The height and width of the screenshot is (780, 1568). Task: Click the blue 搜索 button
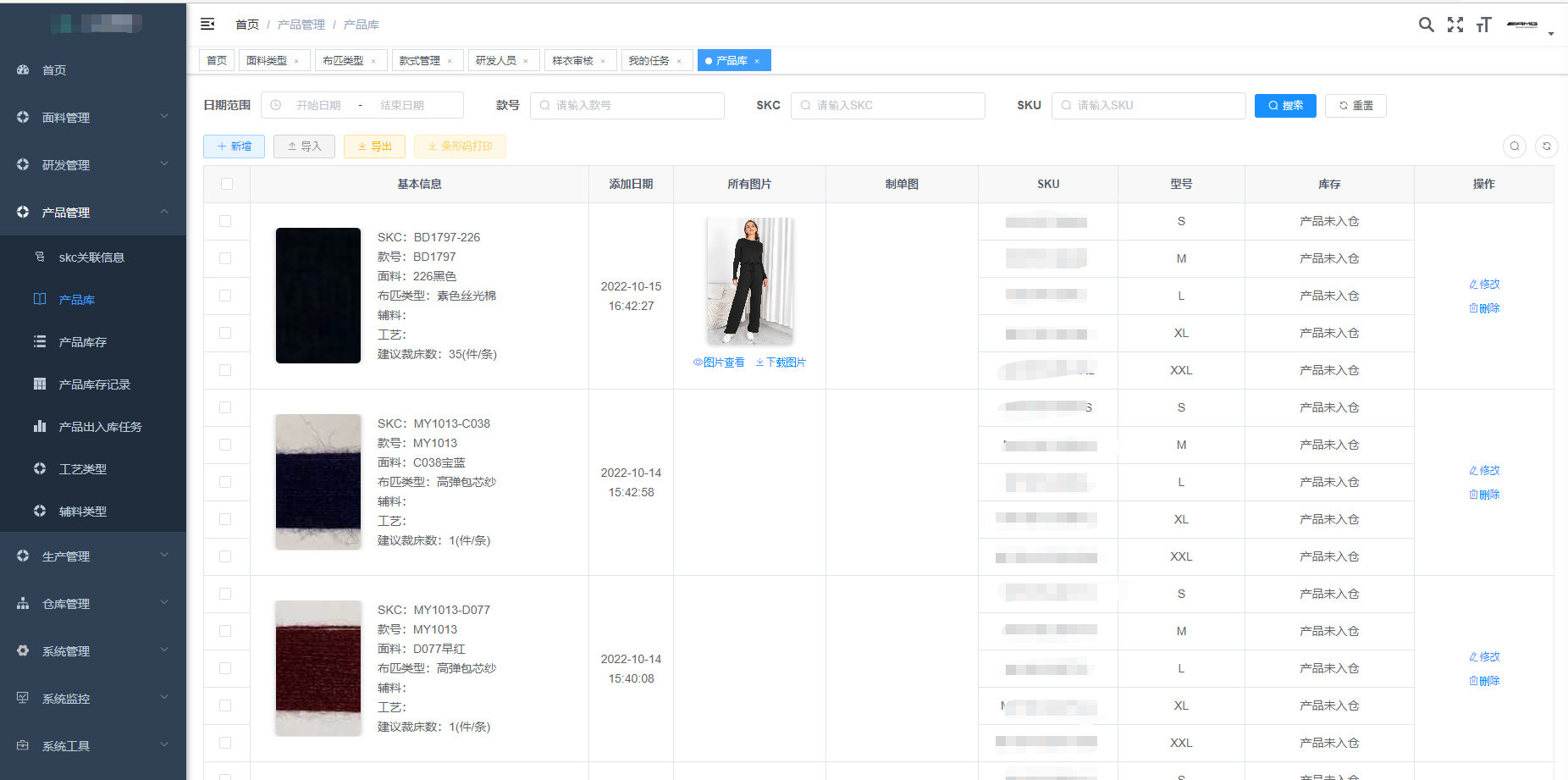point(1284,106)
